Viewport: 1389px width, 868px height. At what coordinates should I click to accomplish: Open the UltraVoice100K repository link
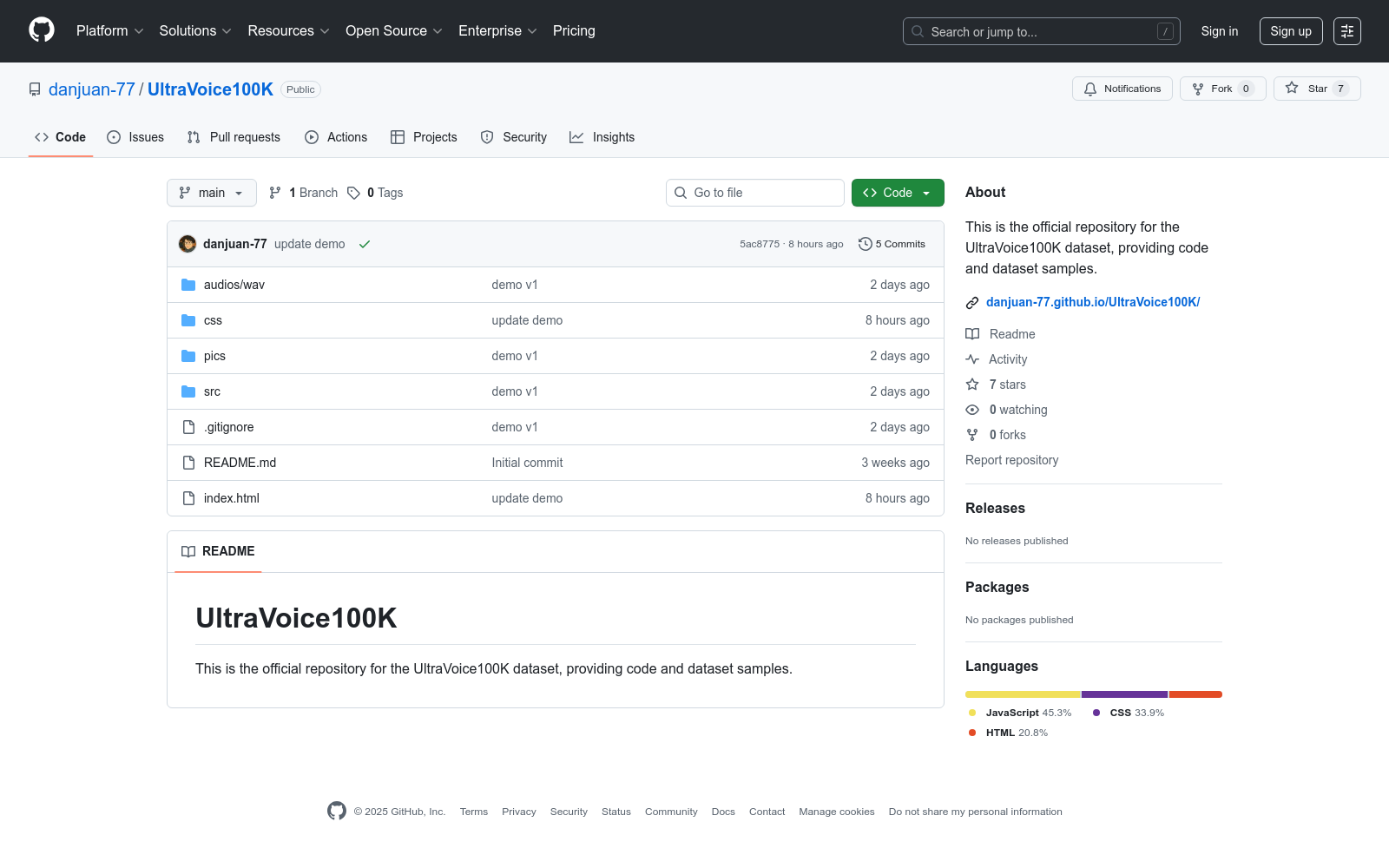pyautogui.click(x=210, y=89)
